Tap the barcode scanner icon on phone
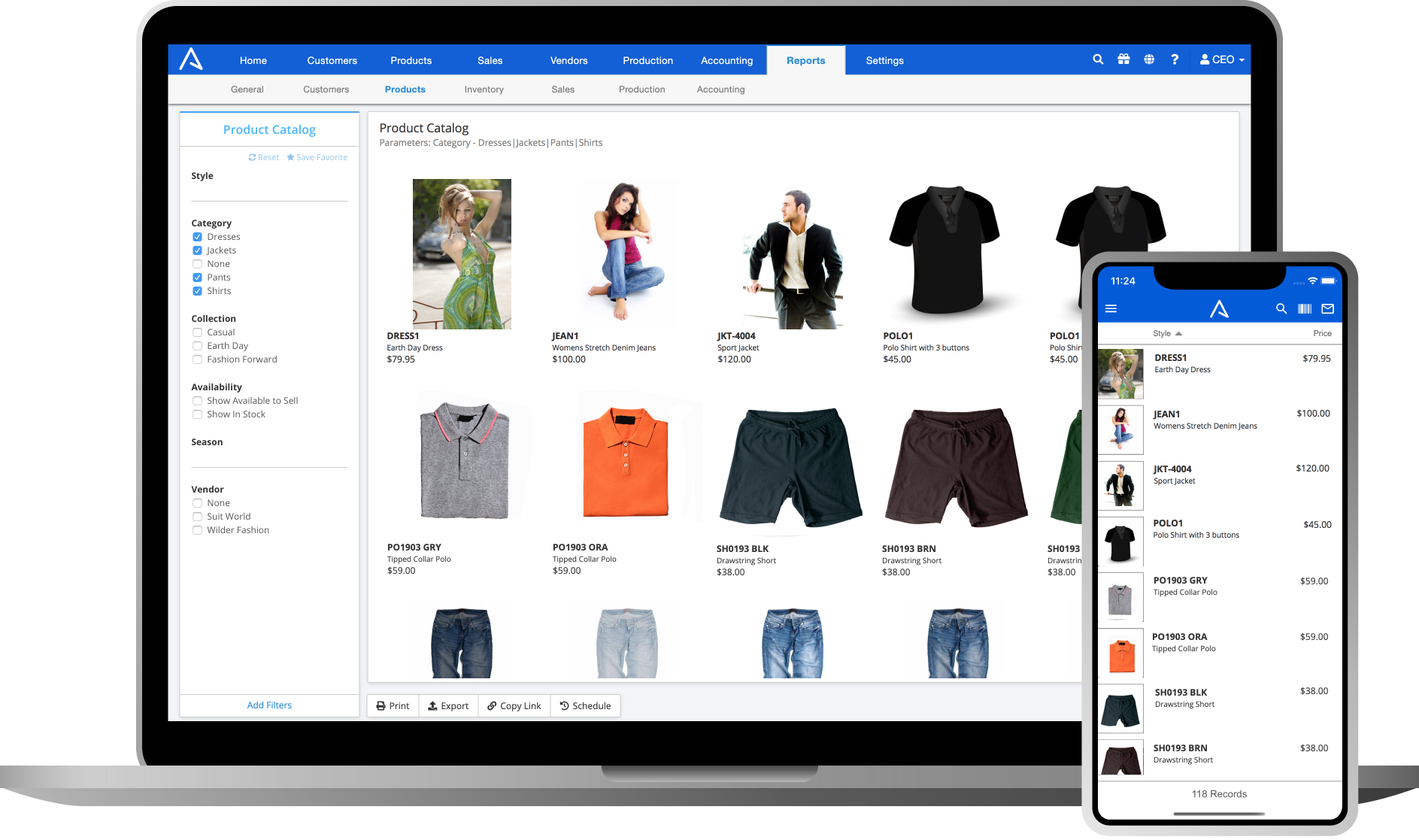Image resolution: width=1419 pixels, height=840 pixels. point(1305,309)
